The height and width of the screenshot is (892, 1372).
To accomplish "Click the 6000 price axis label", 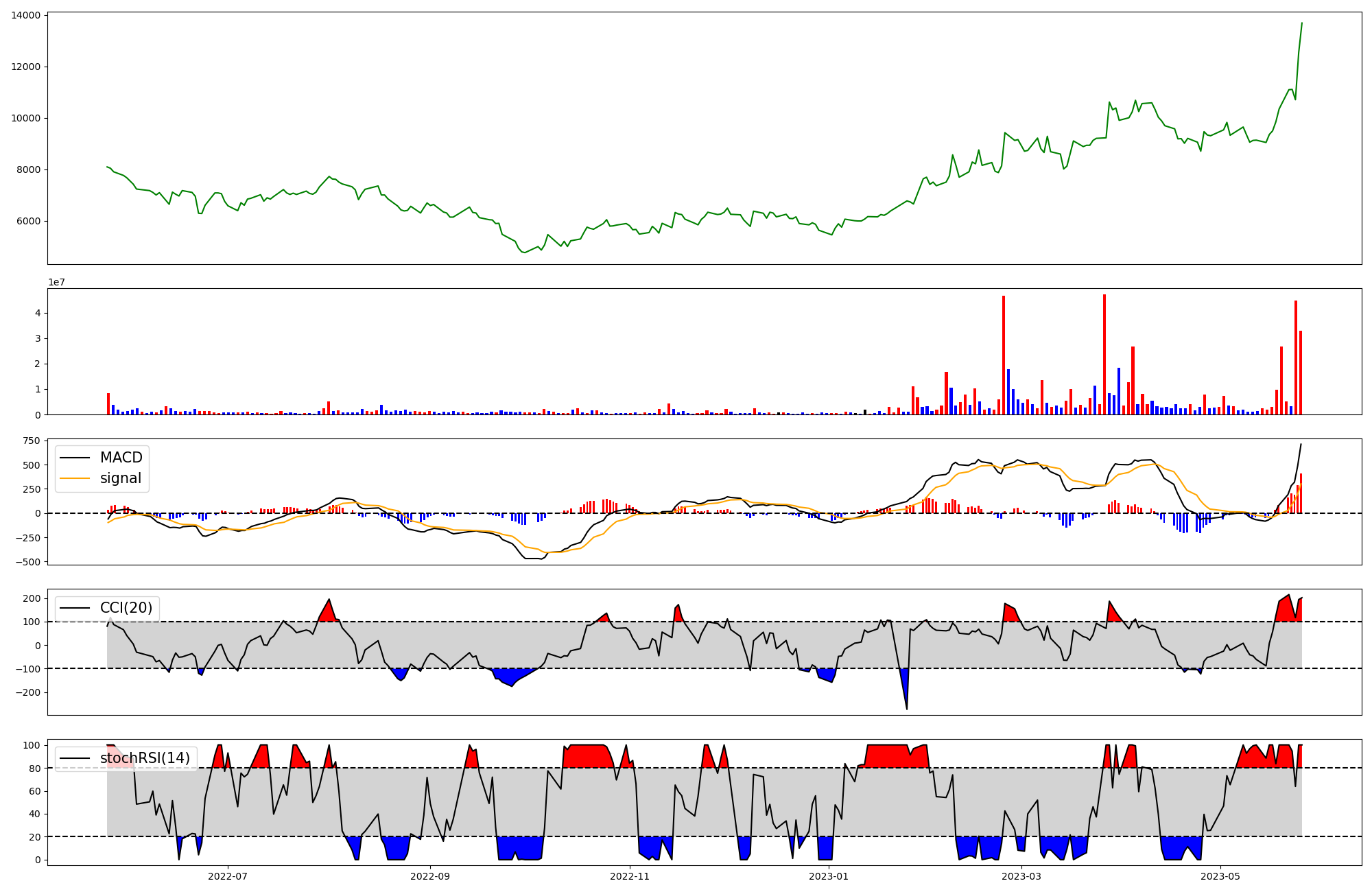I will 28,222.
